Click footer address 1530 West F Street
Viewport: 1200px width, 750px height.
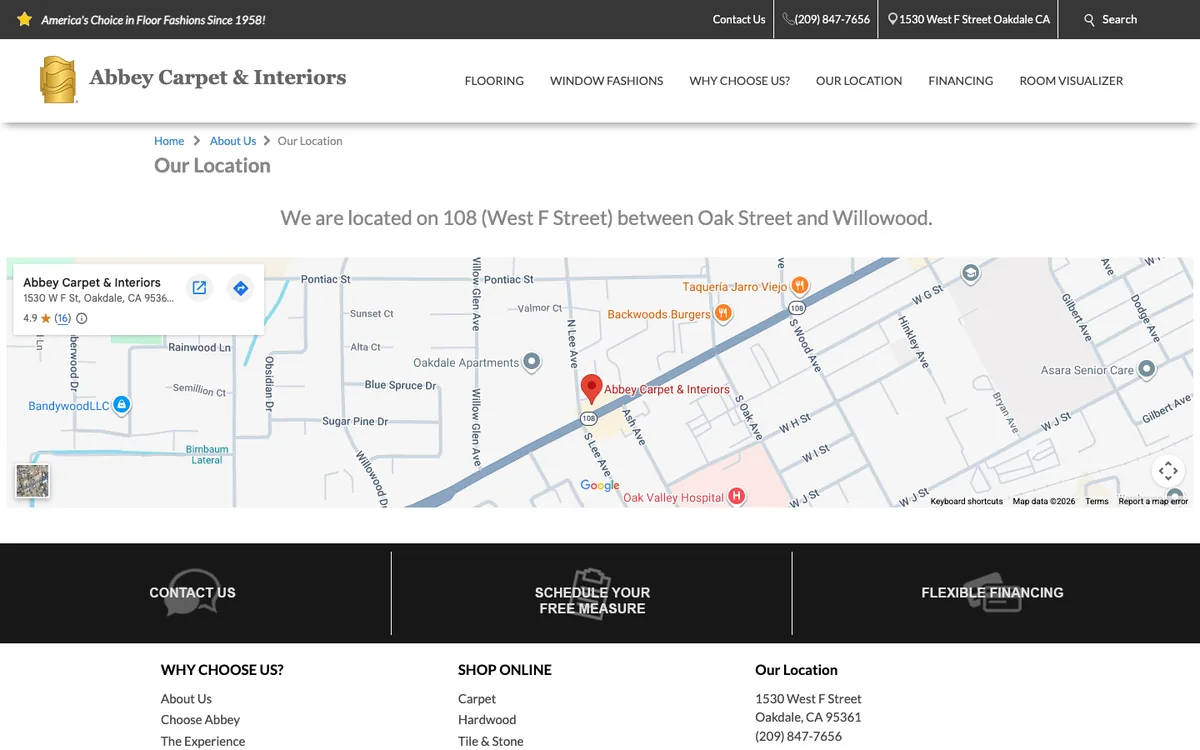pyautogui.click(x=808, y=699)
